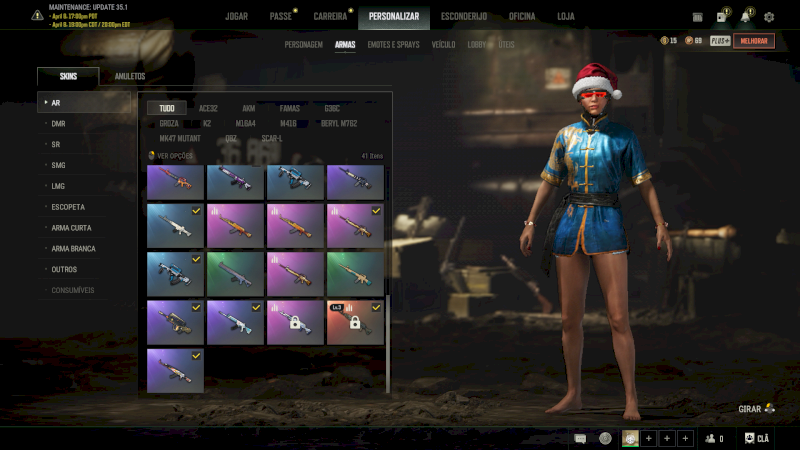This screenshot has width=800, height=450.
Task: Open the VEÍCULO submenu
Action: click(x=443, y=44)
